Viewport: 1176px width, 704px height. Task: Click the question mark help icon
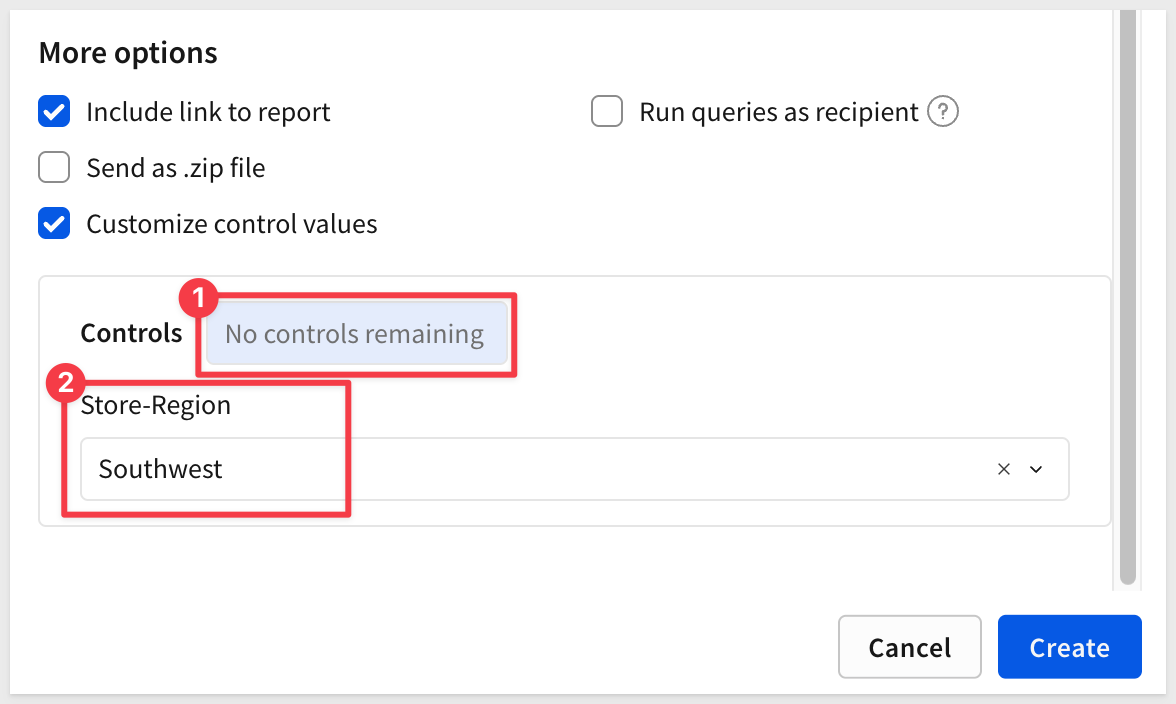point(942,112)
